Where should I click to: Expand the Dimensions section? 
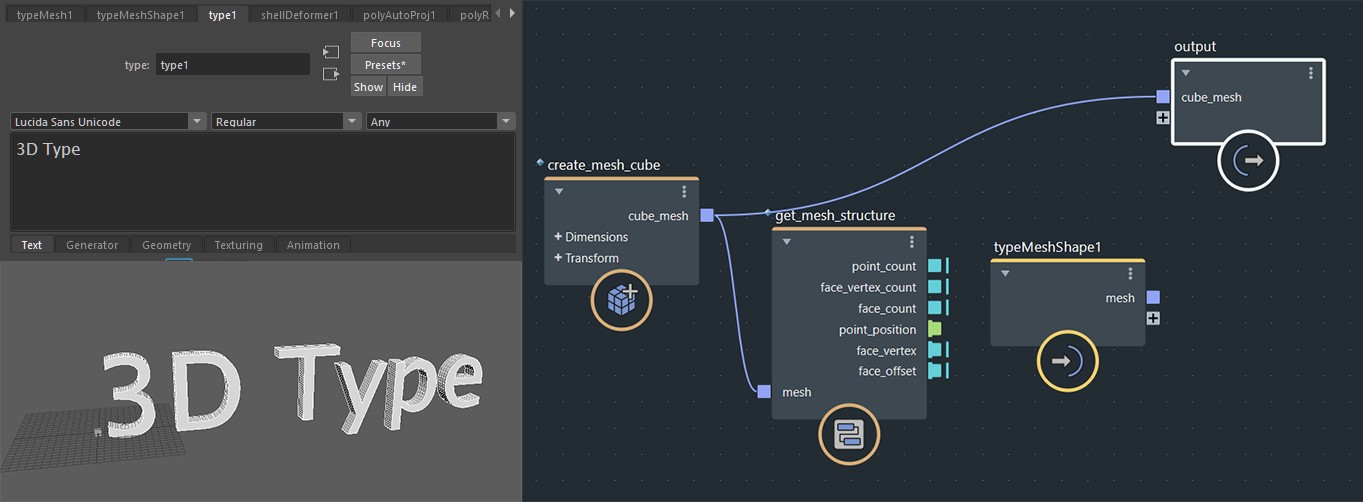[591, 237]
